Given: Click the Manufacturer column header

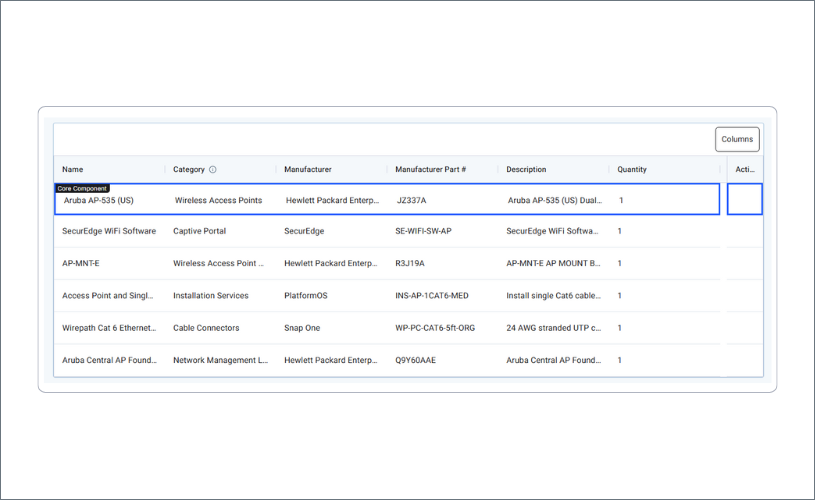Looking at the screenshot, I should (308, 169).
